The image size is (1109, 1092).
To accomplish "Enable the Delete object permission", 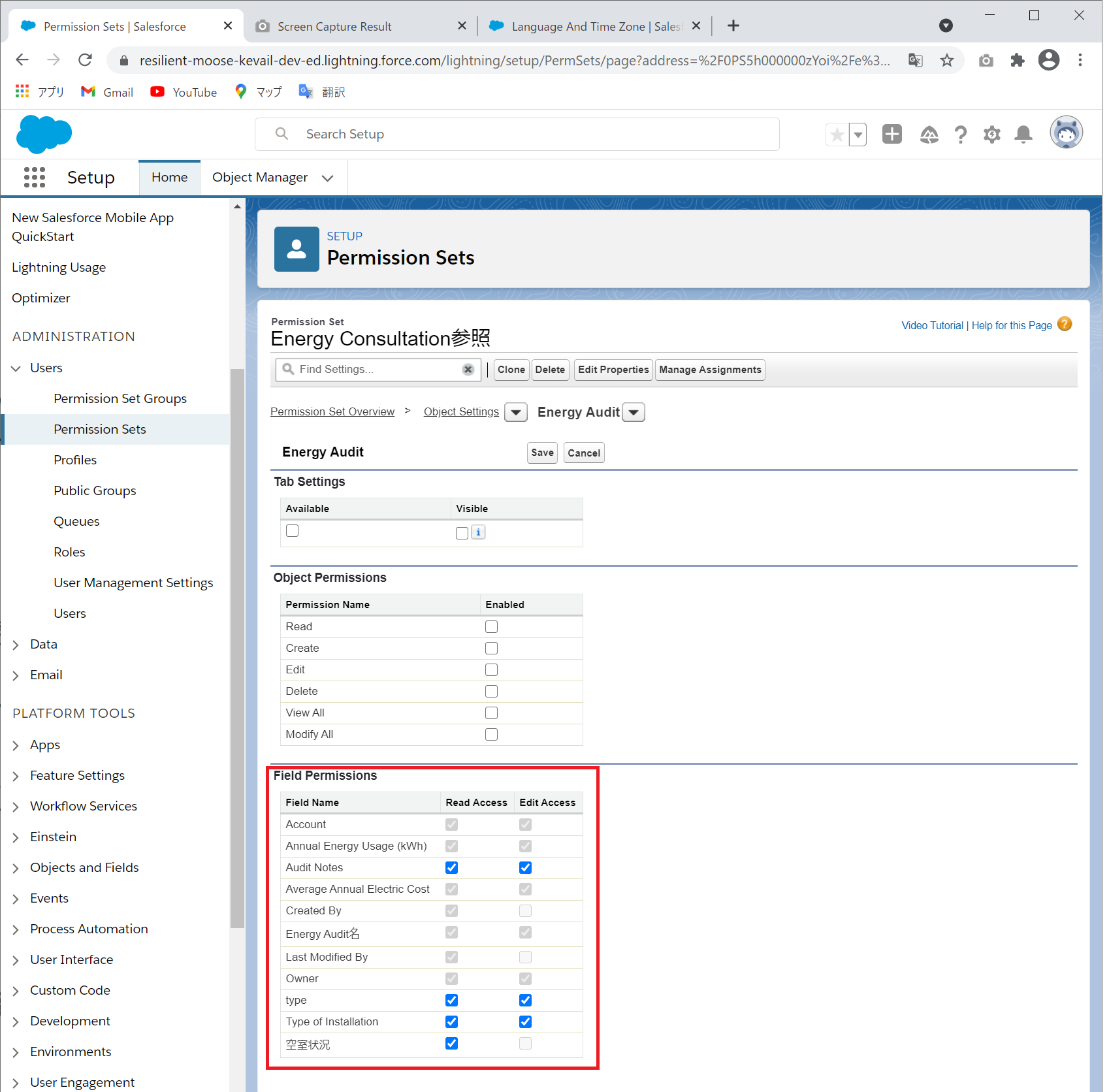I will [x=492, y=692].
